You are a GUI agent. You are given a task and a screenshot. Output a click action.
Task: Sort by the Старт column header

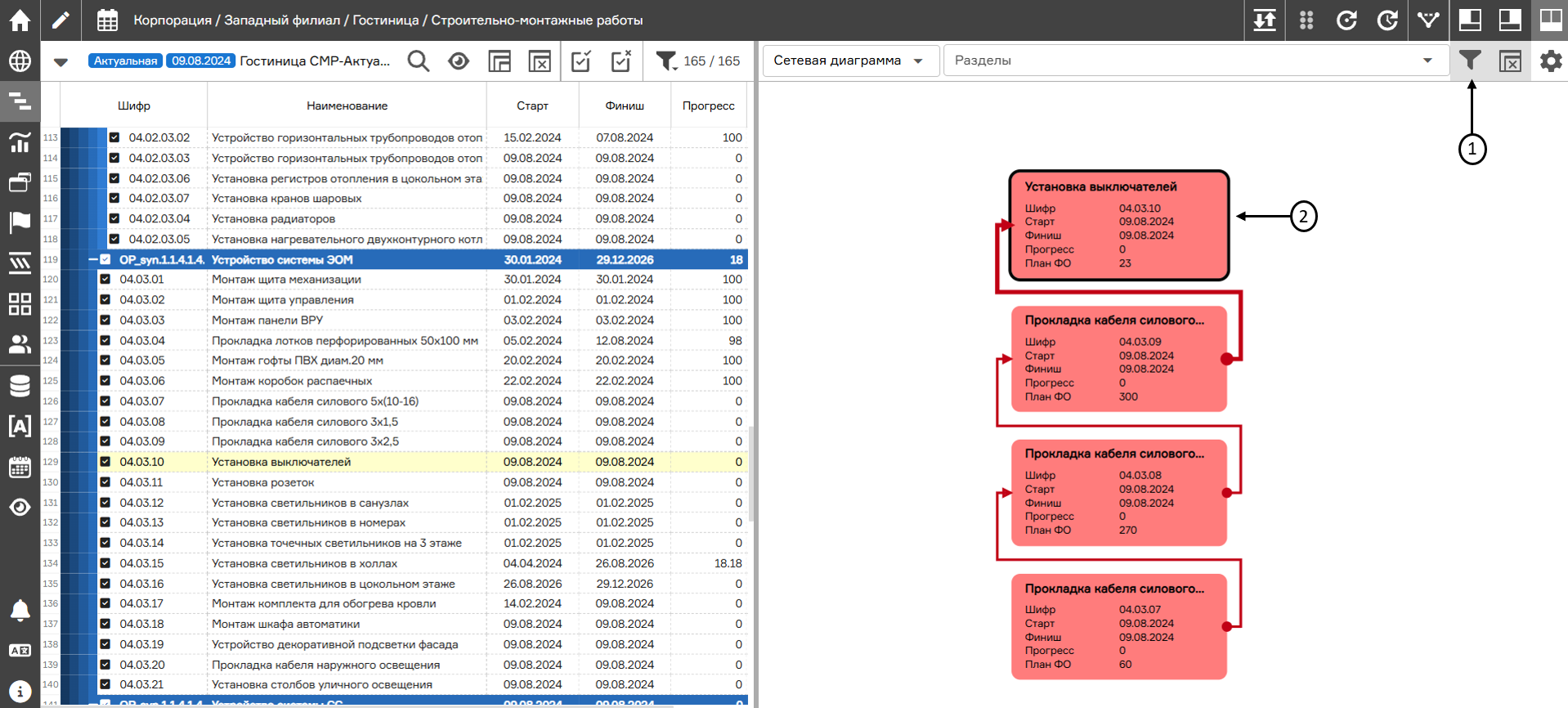[532, 105]
